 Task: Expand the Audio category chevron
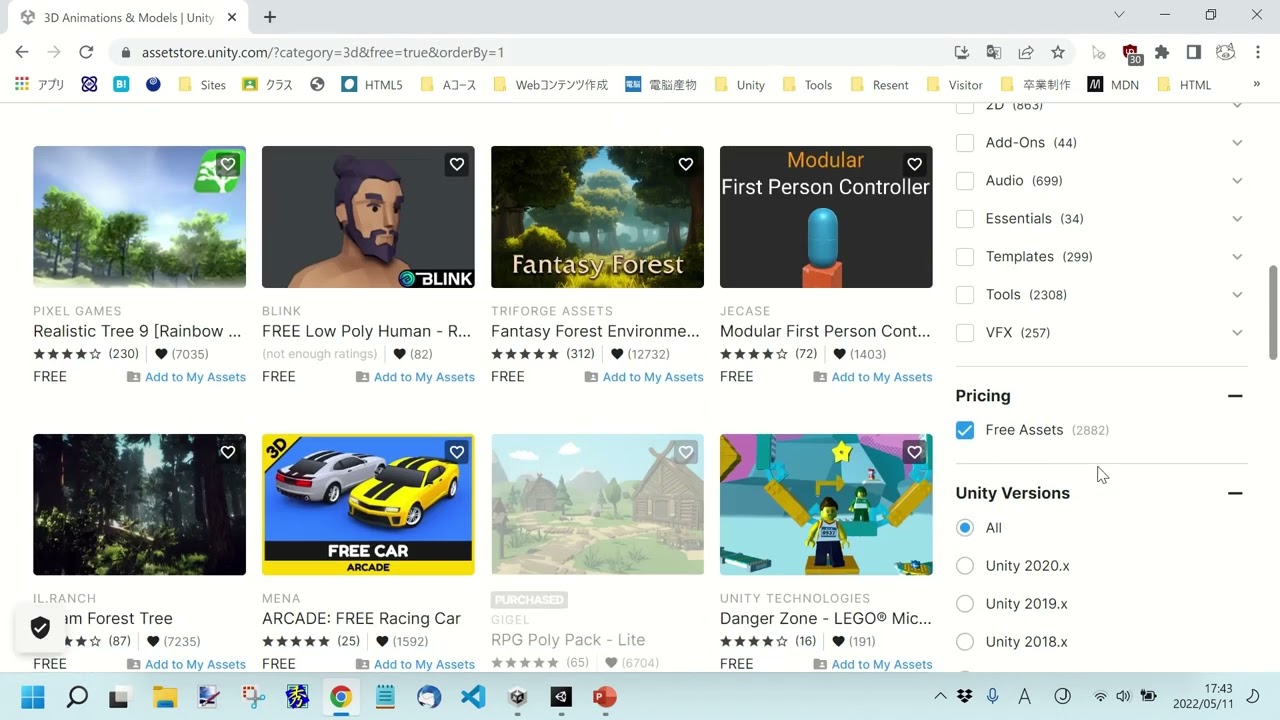tap(1237, 181)
